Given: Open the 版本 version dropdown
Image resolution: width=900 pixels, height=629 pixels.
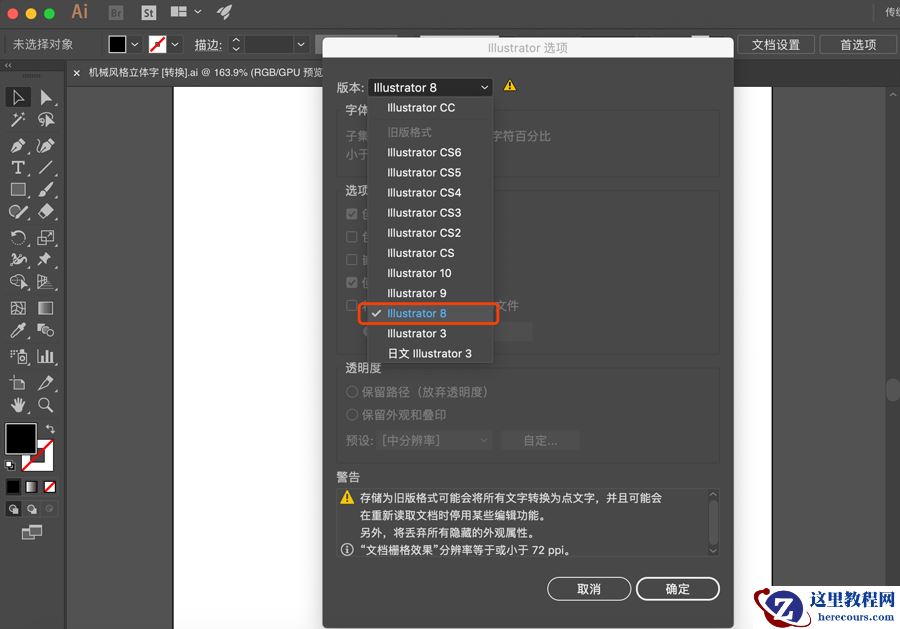Looking at the screenshot, I should [430, 87].
